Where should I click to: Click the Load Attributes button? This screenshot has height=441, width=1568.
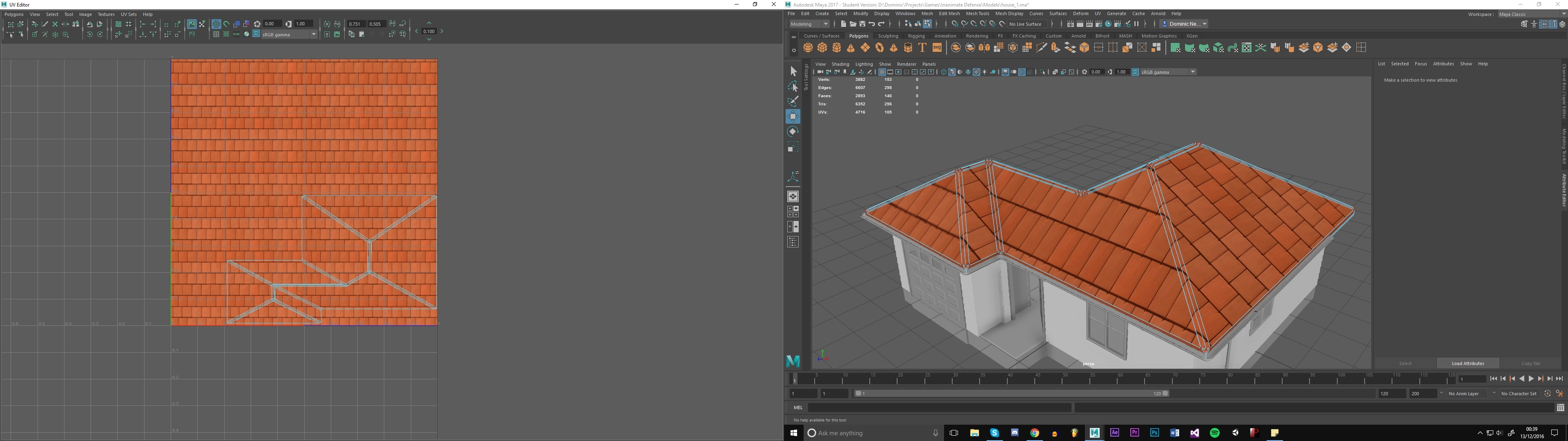tap(1468, 363)
